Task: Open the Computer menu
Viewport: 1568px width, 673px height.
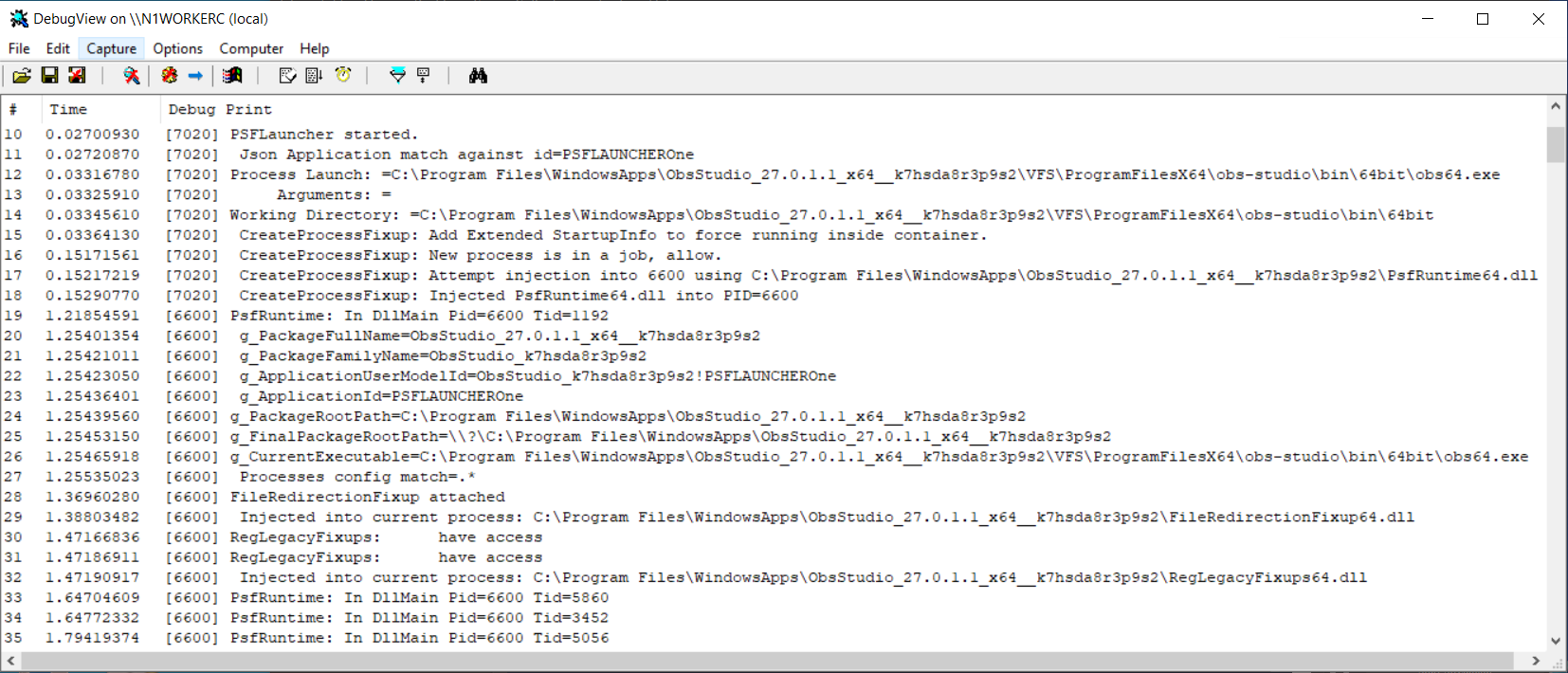Action: [x=251, y=48]
